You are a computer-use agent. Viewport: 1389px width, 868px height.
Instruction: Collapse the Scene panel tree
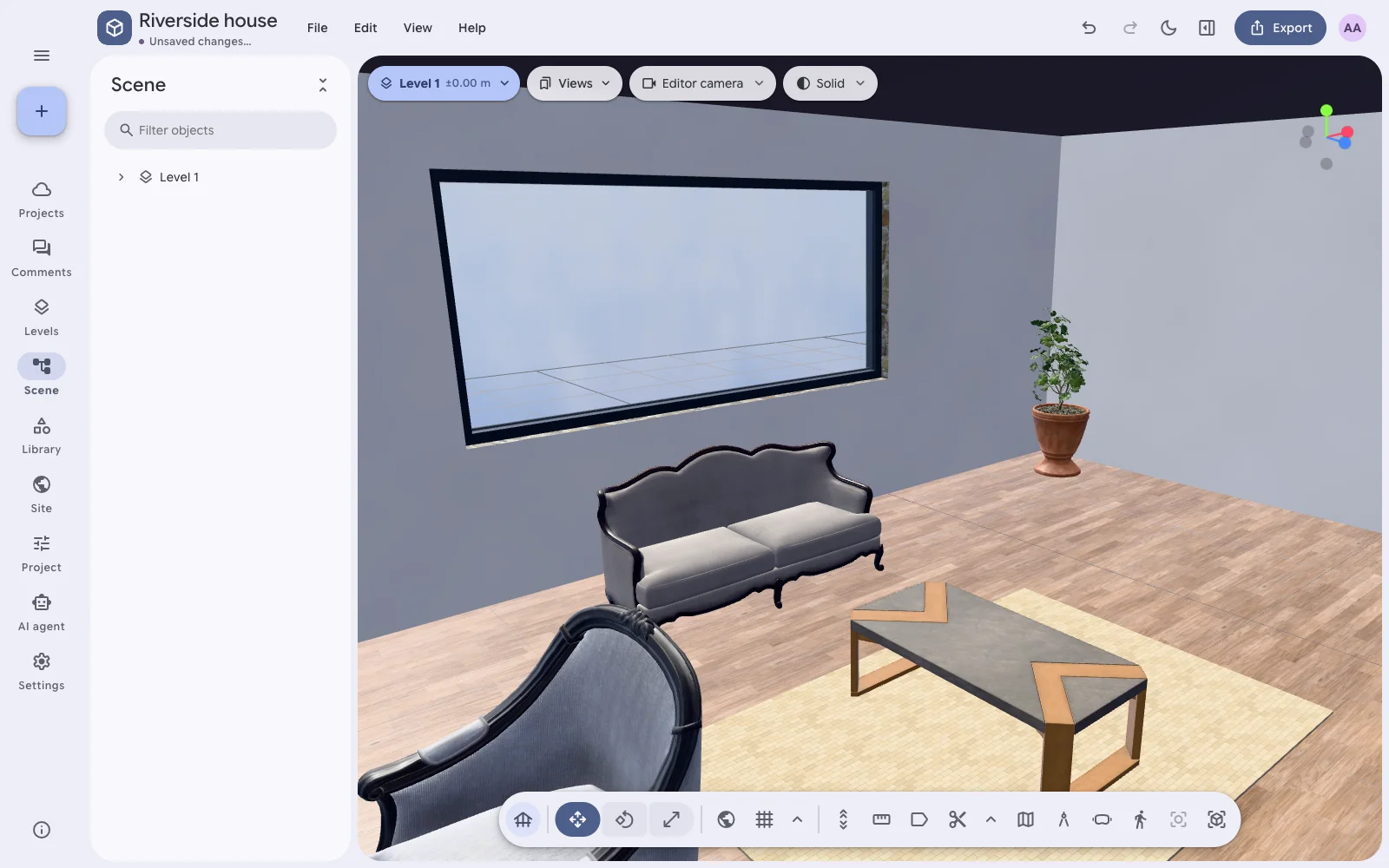tap(323, 85)
